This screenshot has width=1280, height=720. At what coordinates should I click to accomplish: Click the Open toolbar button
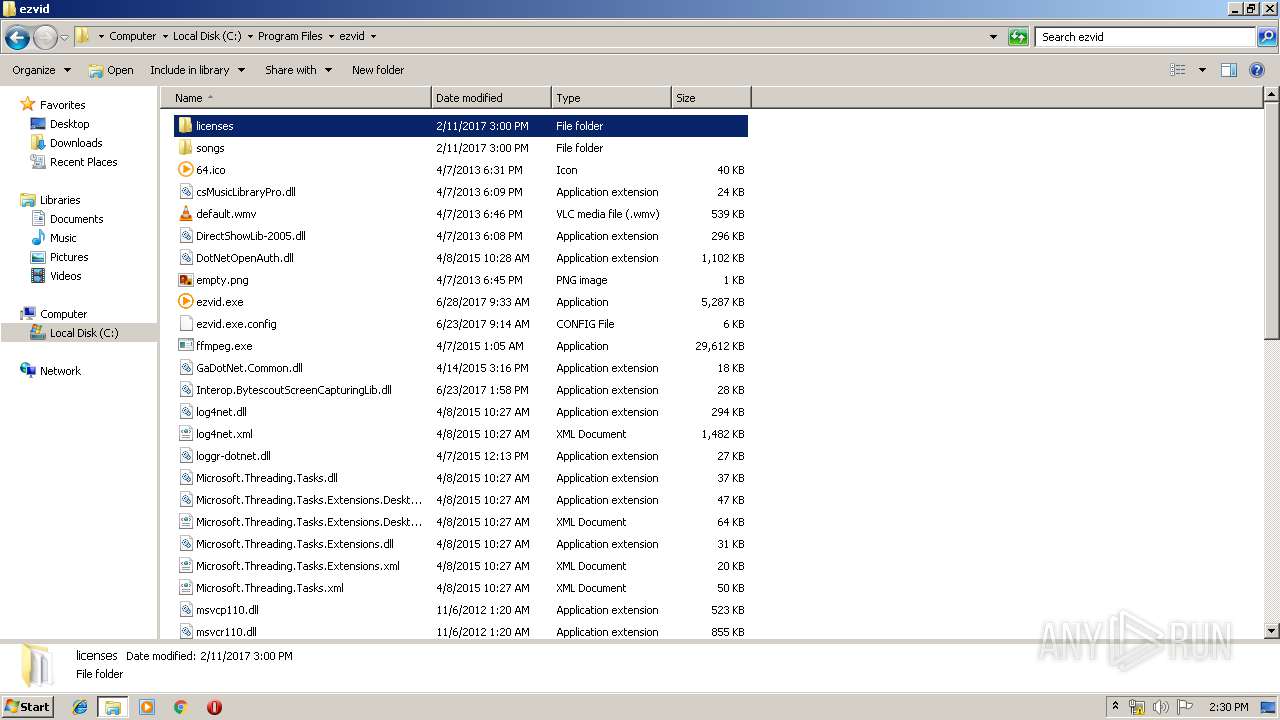point(111,70)
